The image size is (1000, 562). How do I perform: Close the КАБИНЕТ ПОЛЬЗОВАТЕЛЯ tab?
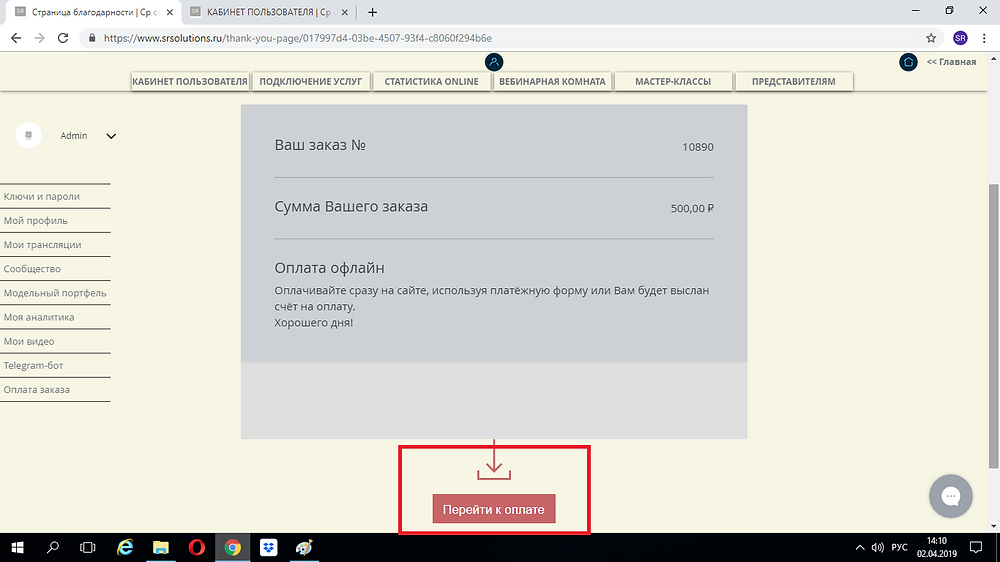(x=344, y=12)
